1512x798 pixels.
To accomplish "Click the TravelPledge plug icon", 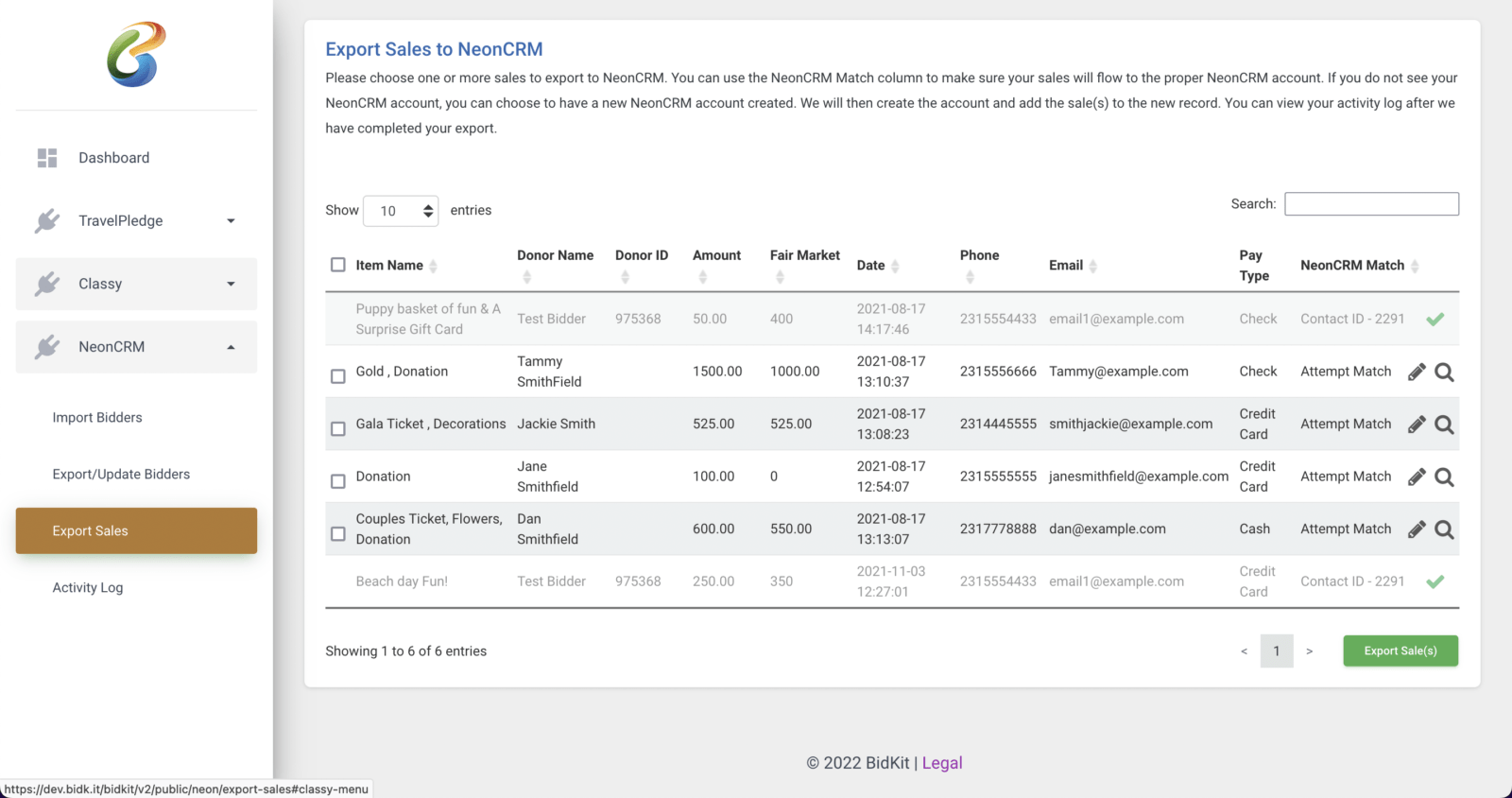I will (47, 221).
